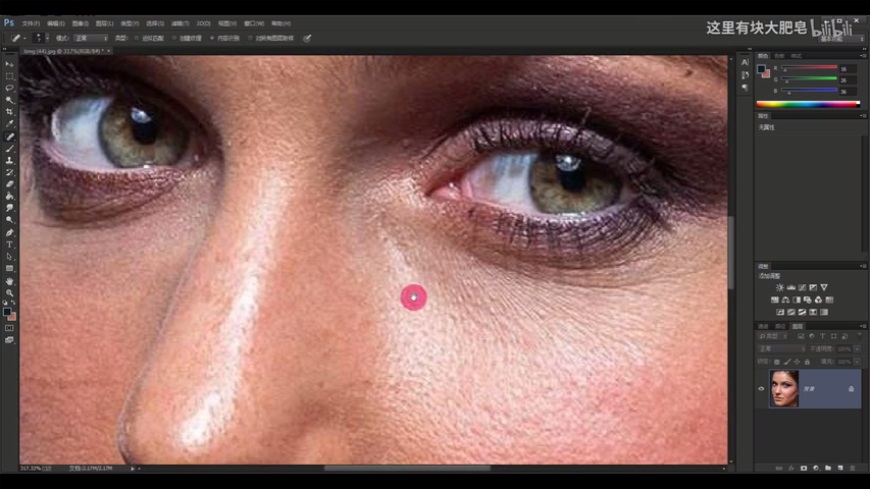
Task: Select the Move tool in the toolbox
Action: coord(10,64)
